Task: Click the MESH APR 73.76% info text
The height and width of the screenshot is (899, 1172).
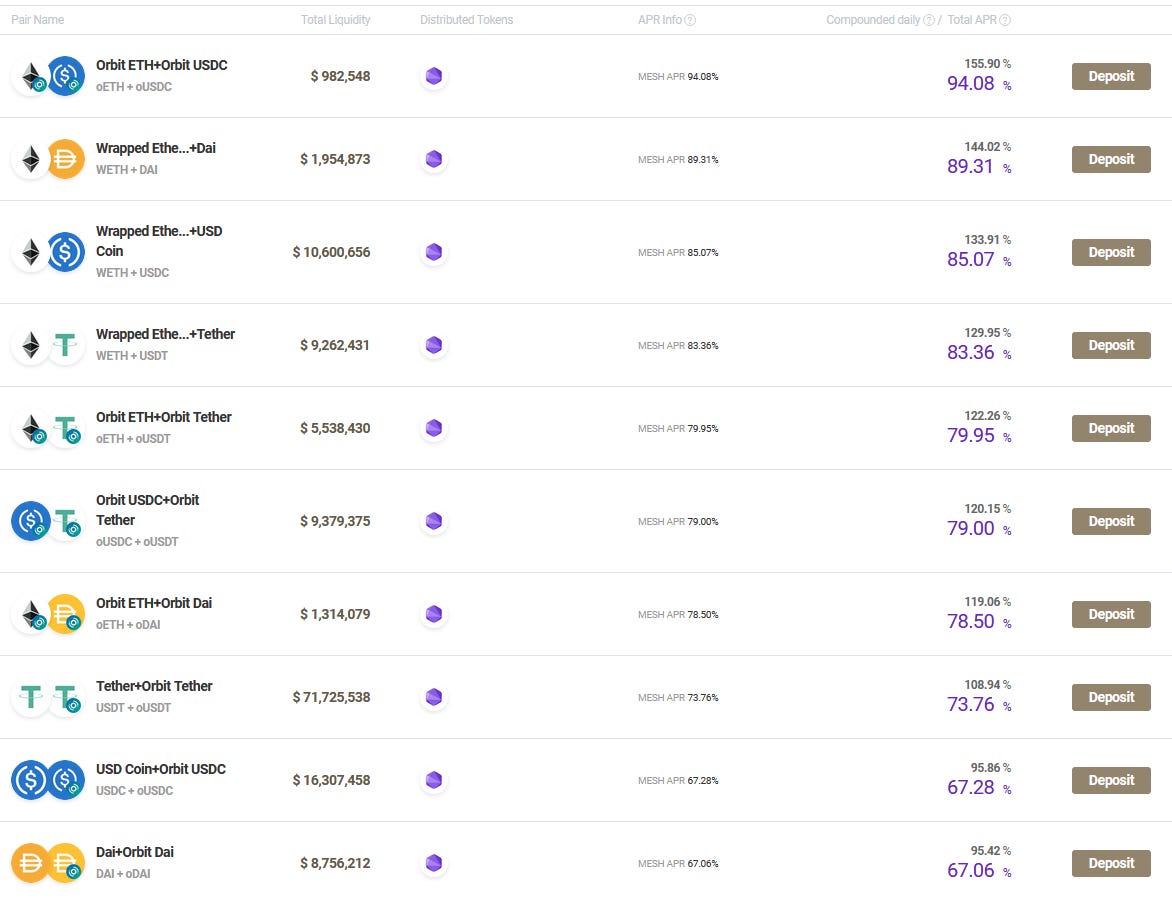Action: point(678,697)
